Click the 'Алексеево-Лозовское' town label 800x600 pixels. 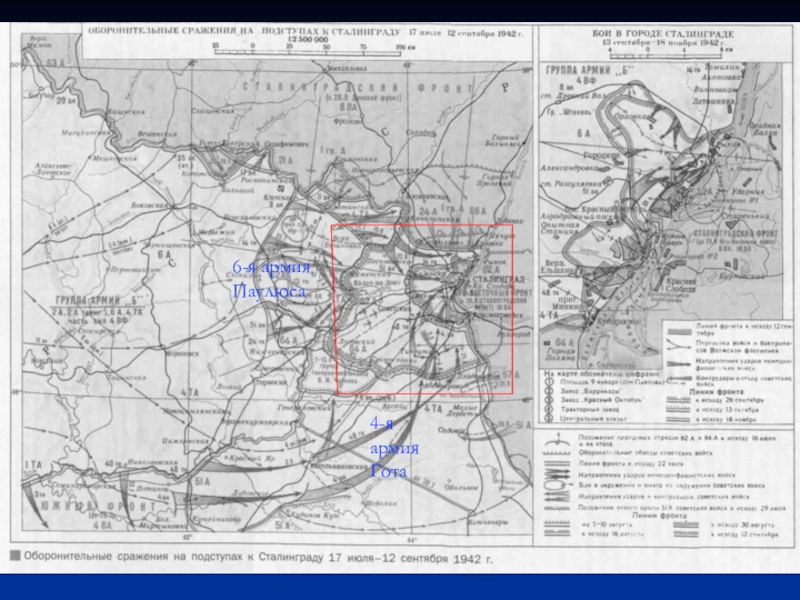pos(54,169)
